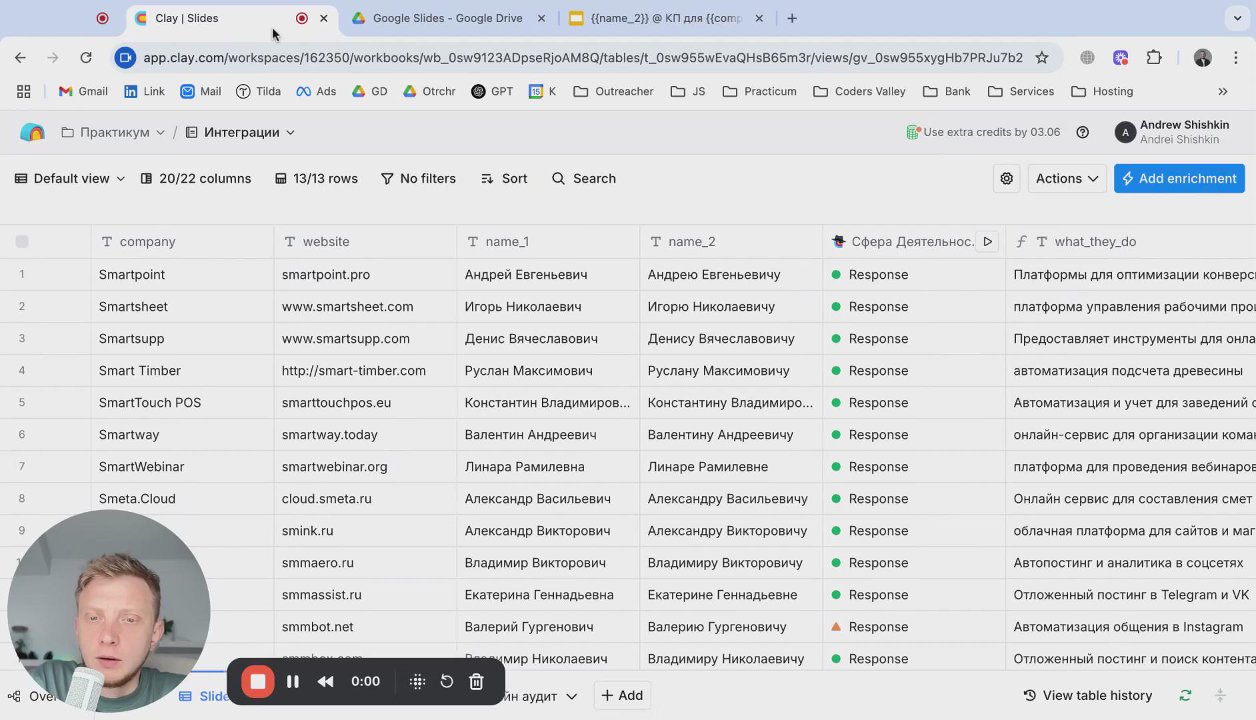Expand the bottom аудит tab dropdown
The image size is (1256, 720).
[572, 696]
